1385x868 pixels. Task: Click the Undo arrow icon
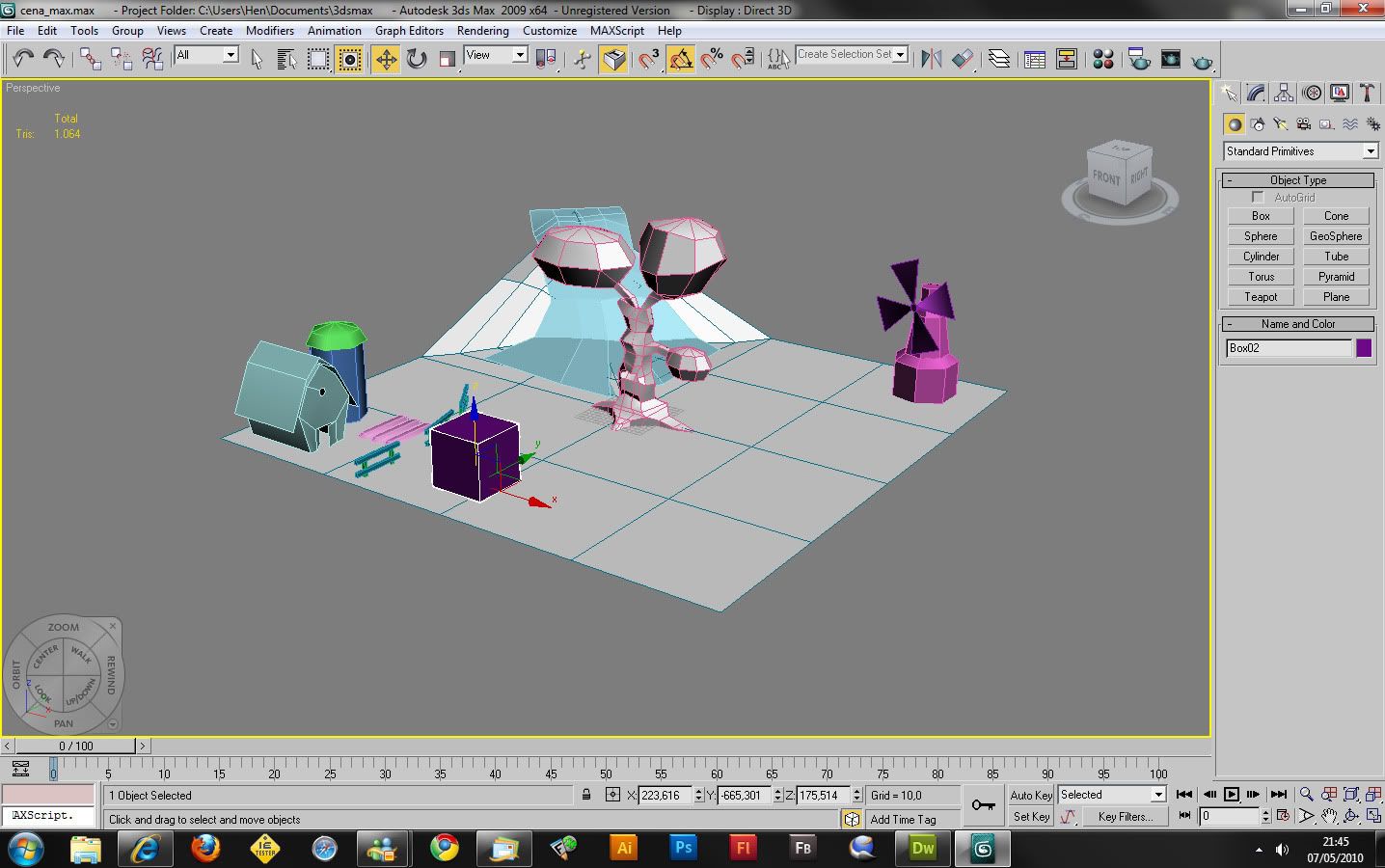click(x=23, y=60)
